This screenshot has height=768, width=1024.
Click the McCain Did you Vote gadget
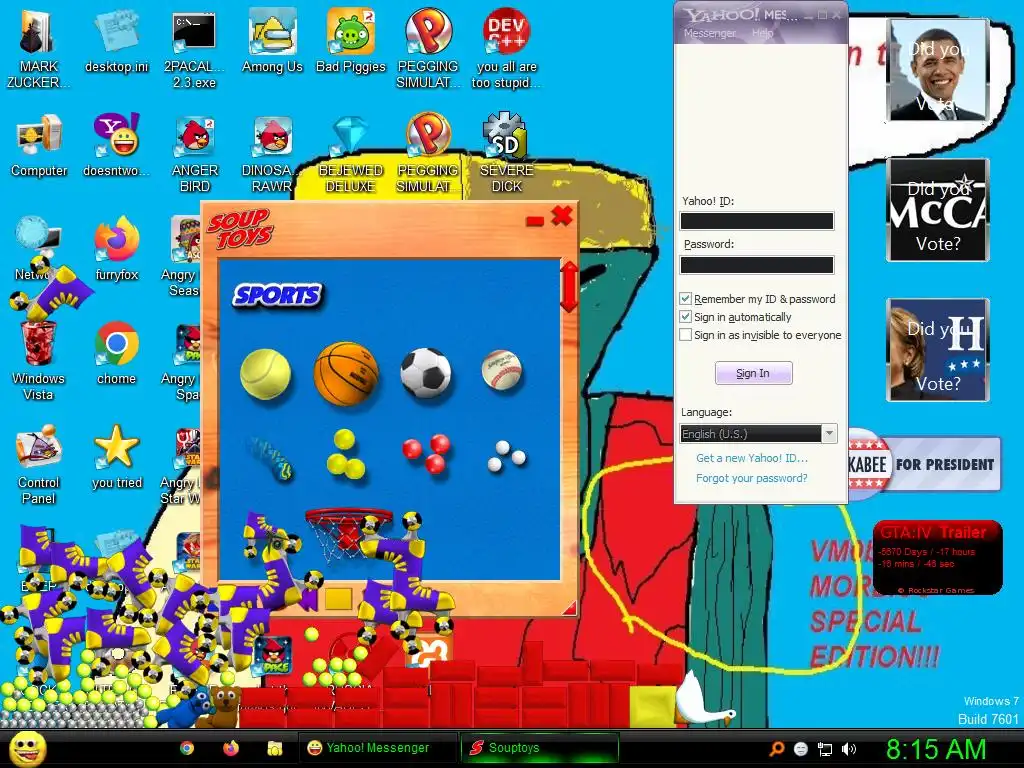point(937,210)
